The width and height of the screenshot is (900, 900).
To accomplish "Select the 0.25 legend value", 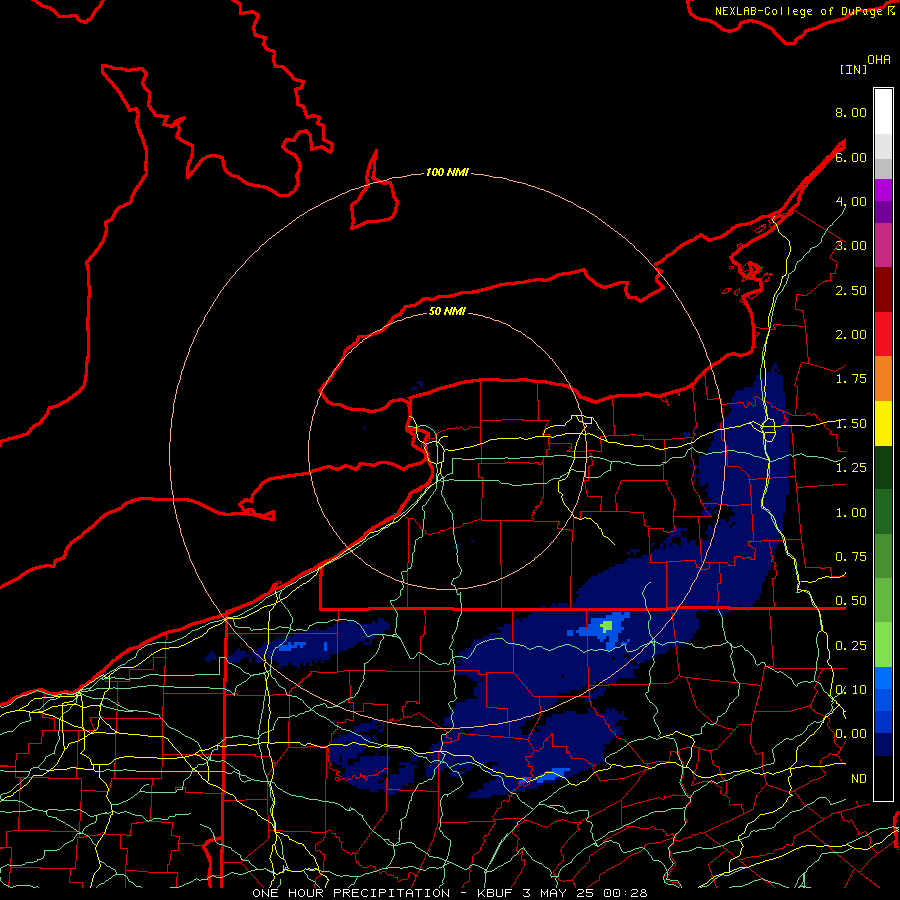I will [x=851, y=646].
